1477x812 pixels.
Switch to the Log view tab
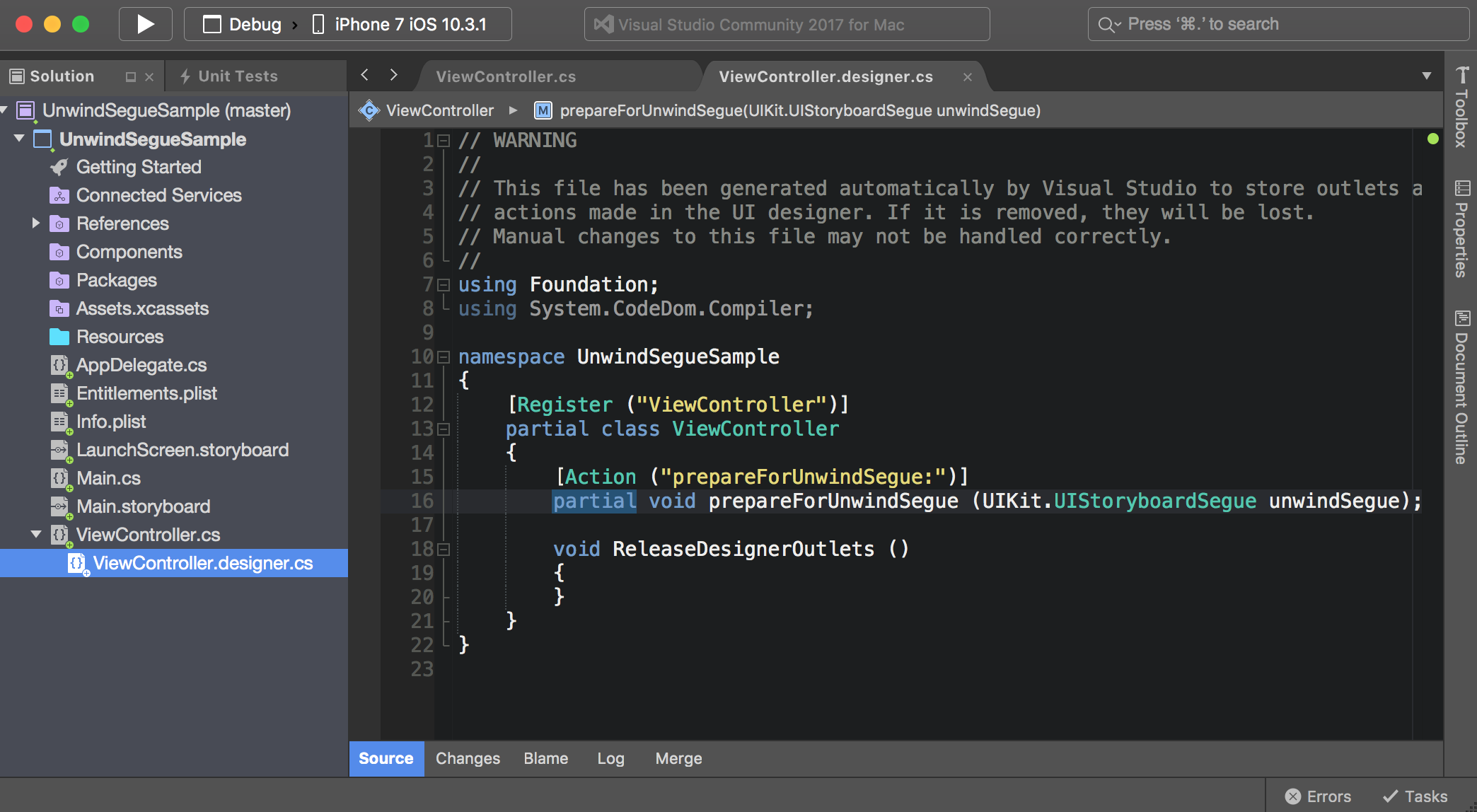click(x=610, y=758)
